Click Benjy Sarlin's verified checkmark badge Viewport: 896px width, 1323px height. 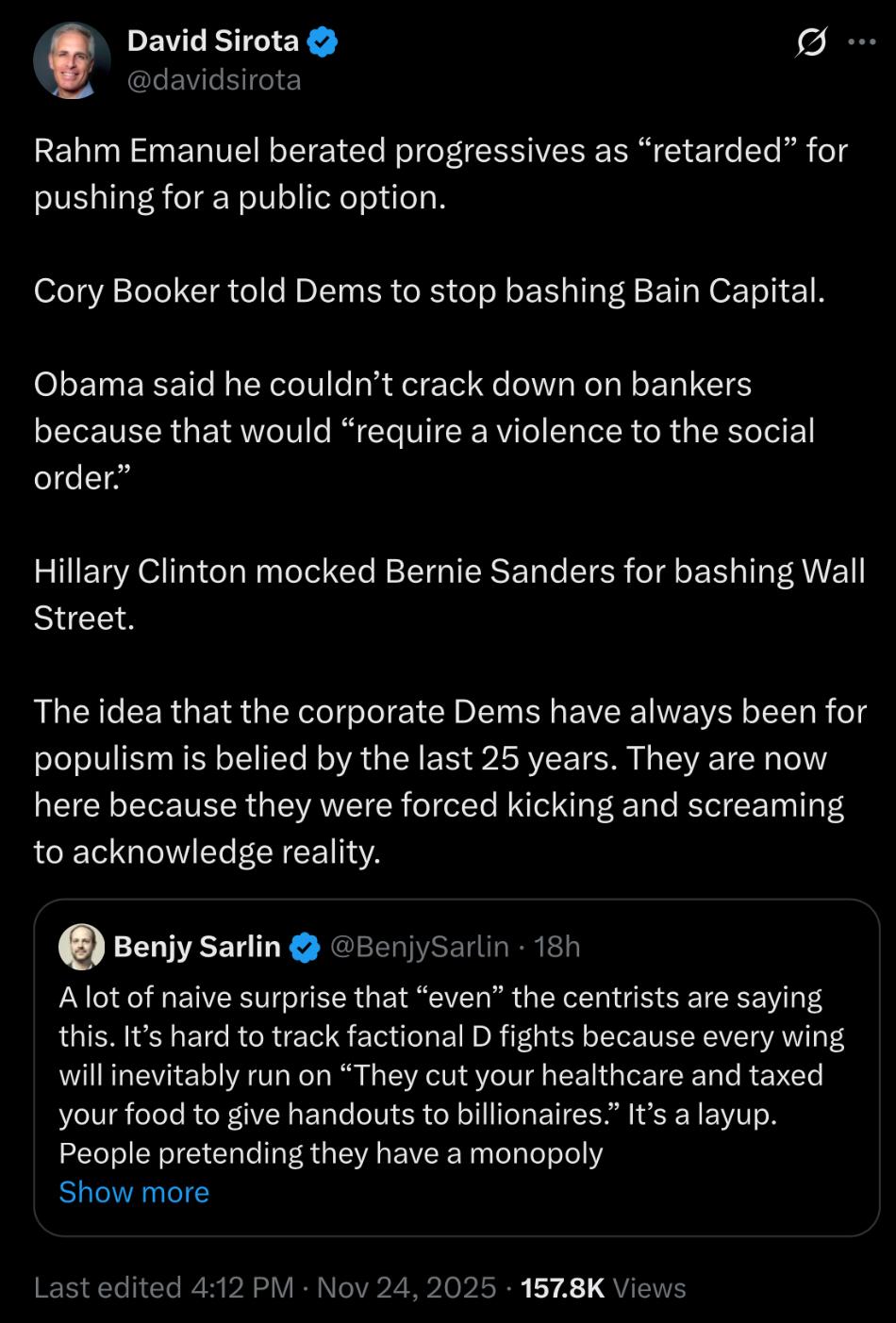(304, 947)
